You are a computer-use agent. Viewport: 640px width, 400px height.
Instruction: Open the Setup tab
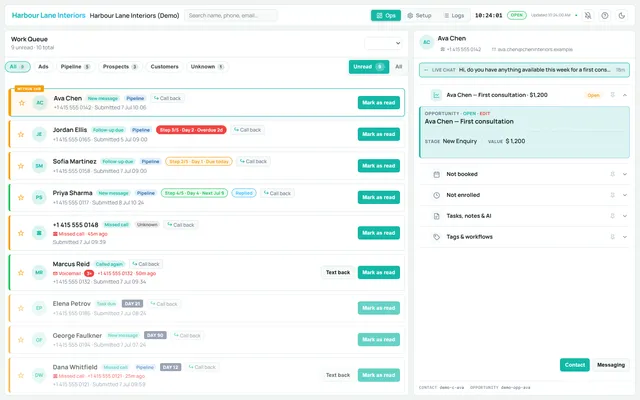tap(419, 16)
